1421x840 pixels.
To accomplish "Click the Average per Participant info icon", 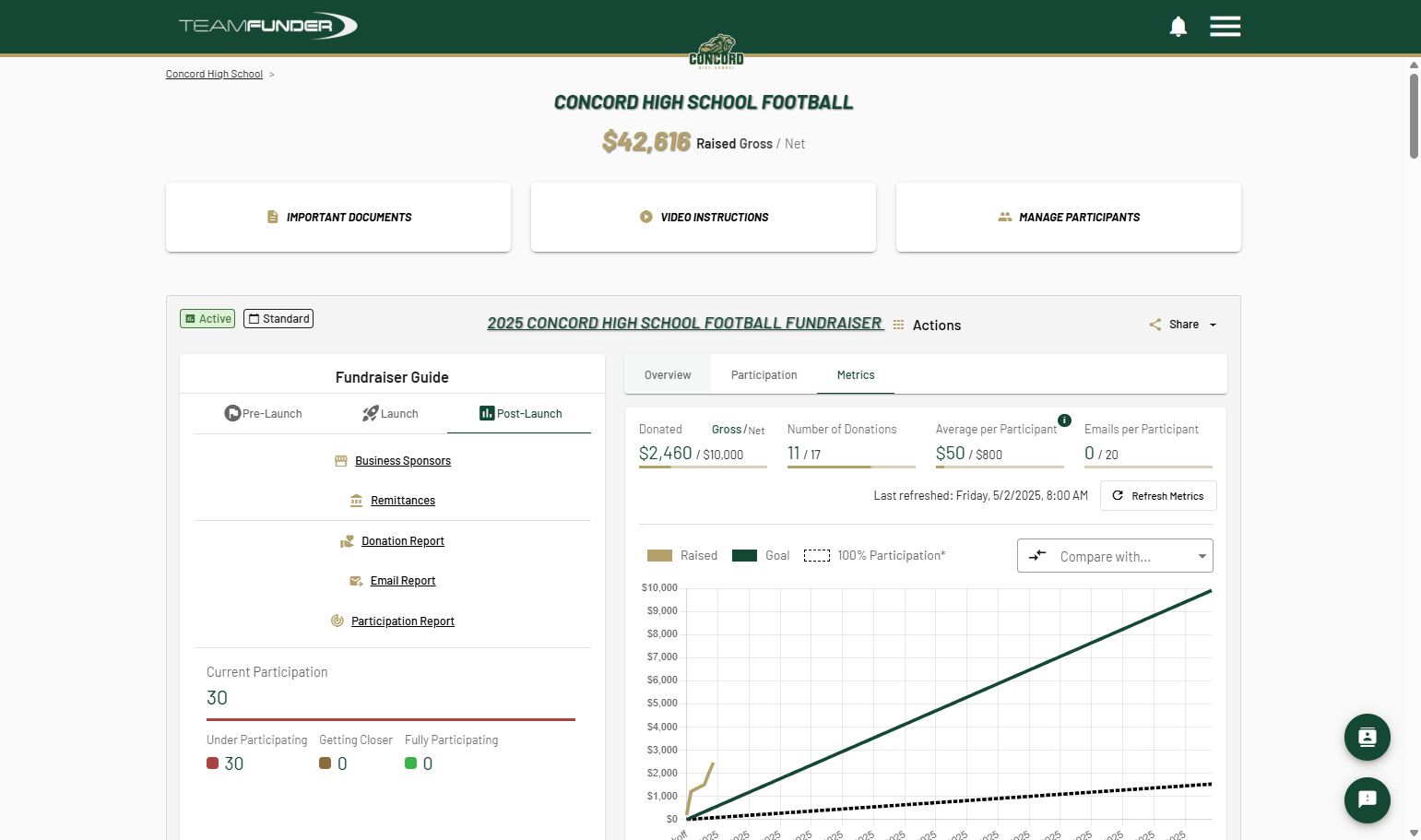I will [1064, 420].
